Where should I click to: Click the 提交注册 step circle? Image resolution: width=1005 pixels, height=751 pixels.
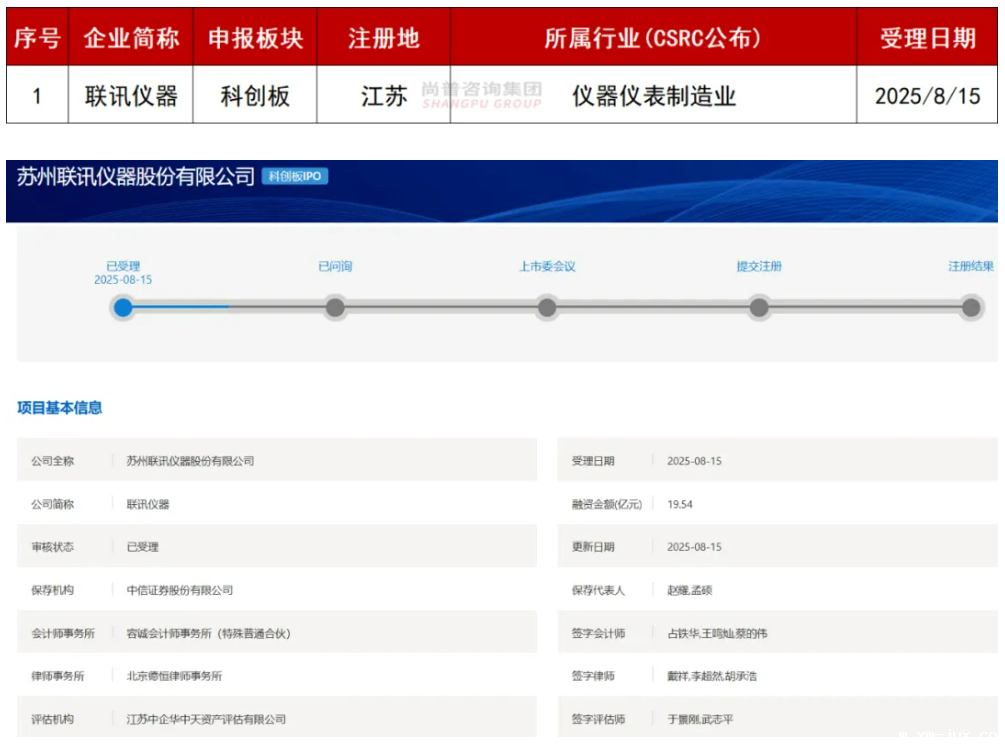[x=759, y=307]
